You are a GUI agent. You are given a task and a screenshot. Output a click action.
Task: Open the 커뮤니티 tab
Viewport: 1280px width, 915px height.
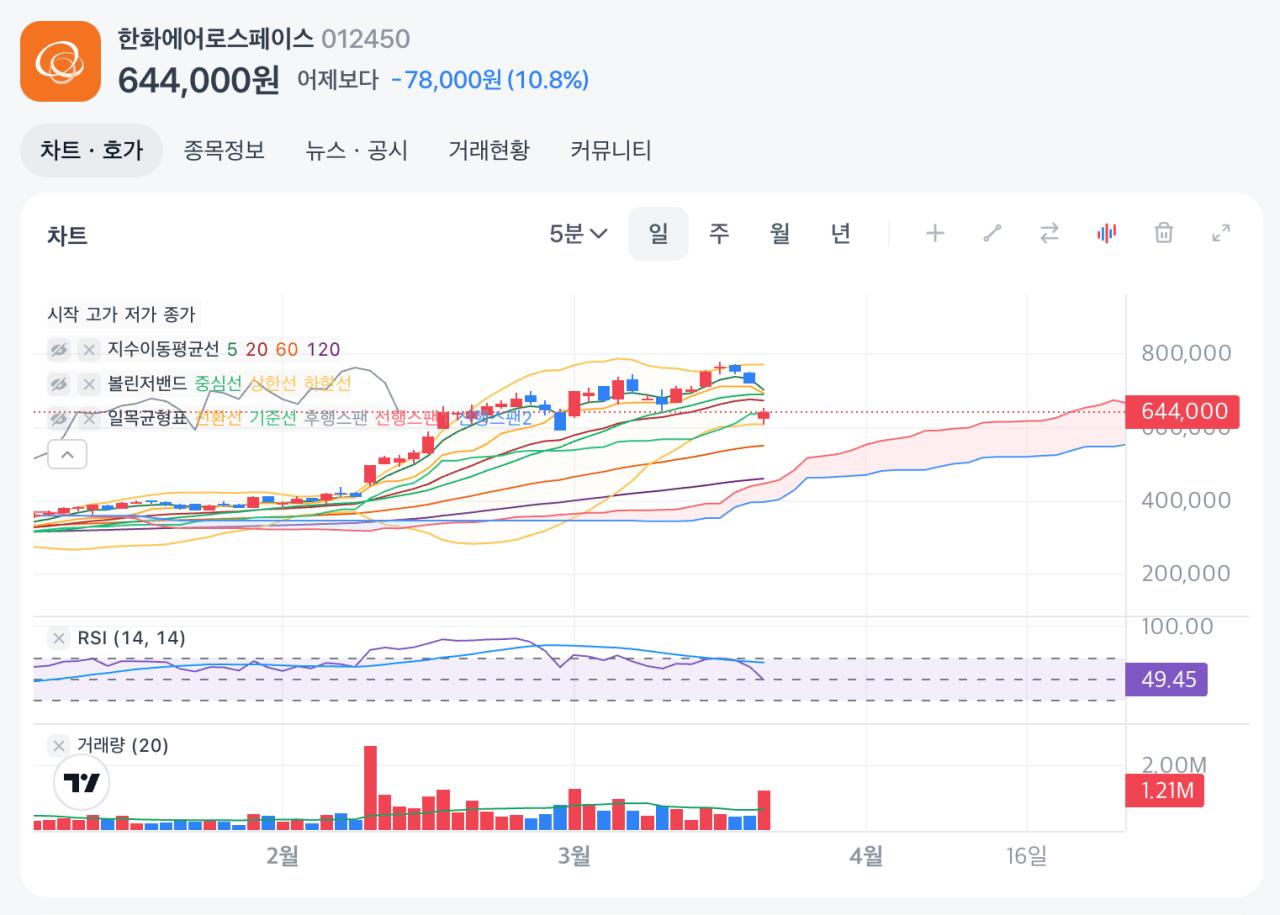[x=611, y=151]
